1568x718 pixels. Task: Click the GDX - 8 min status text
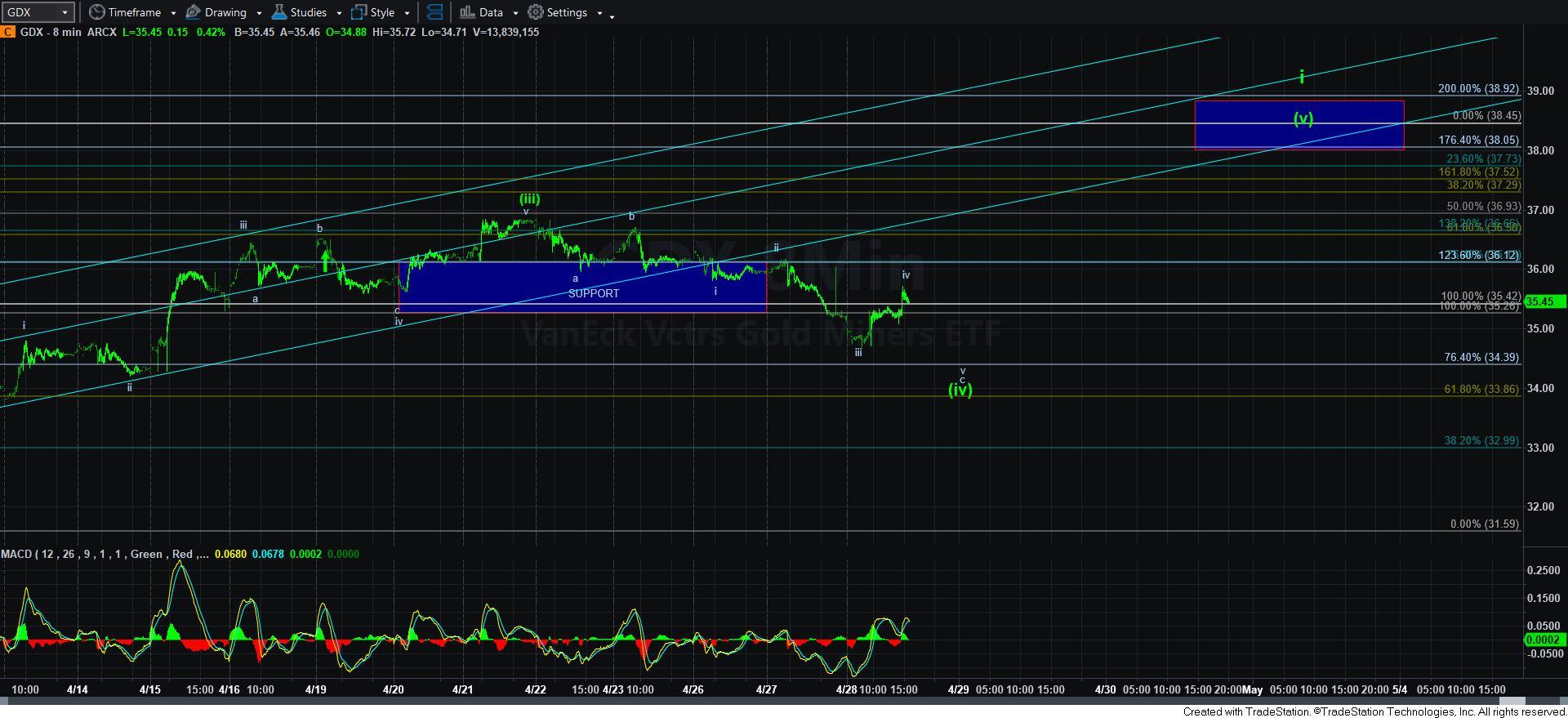[x=51, y=32]
